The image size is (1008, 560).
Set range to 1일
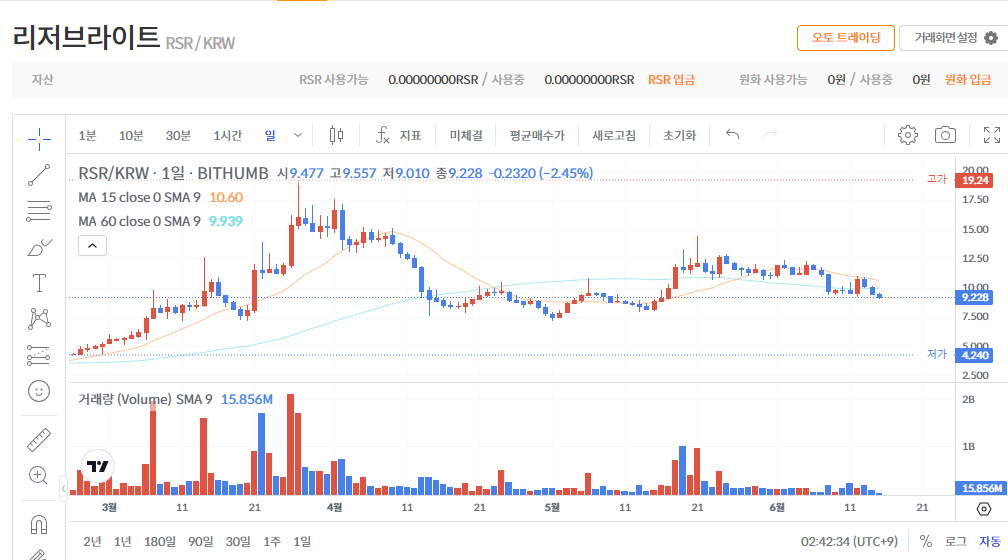pyautogui.click(x=302, y=541)
